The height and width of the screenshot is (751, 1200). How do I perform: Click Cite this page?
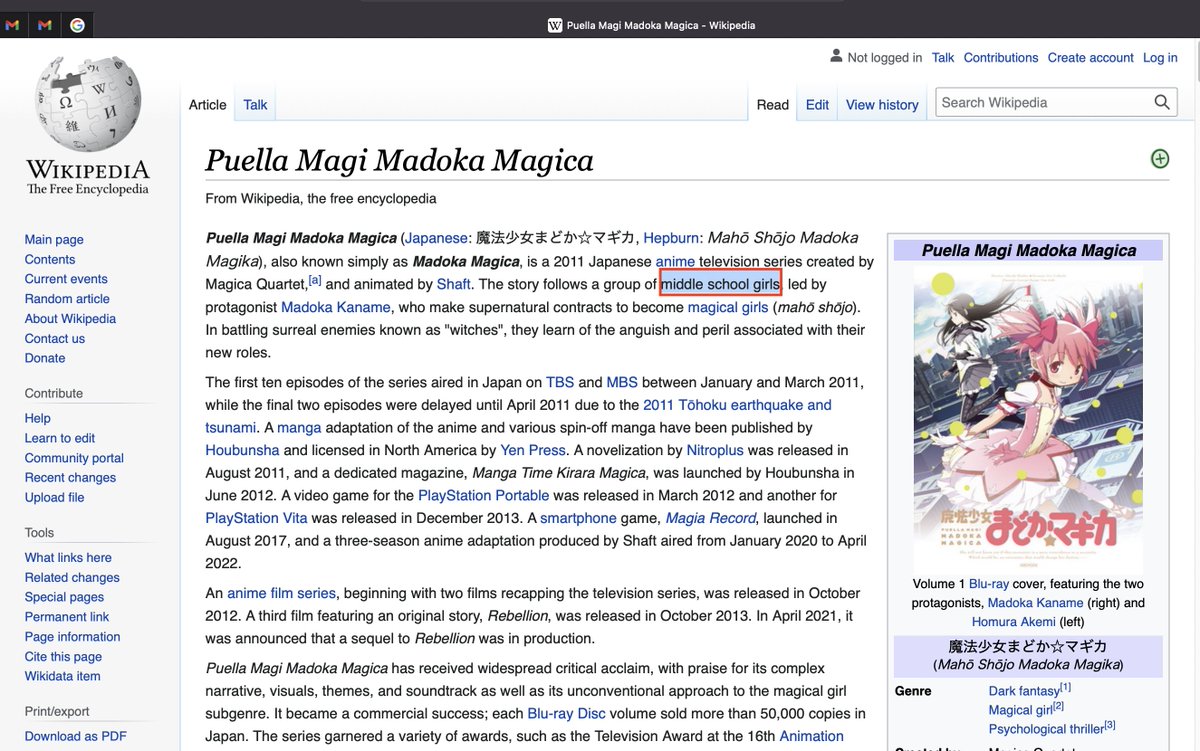click(63, 657)
